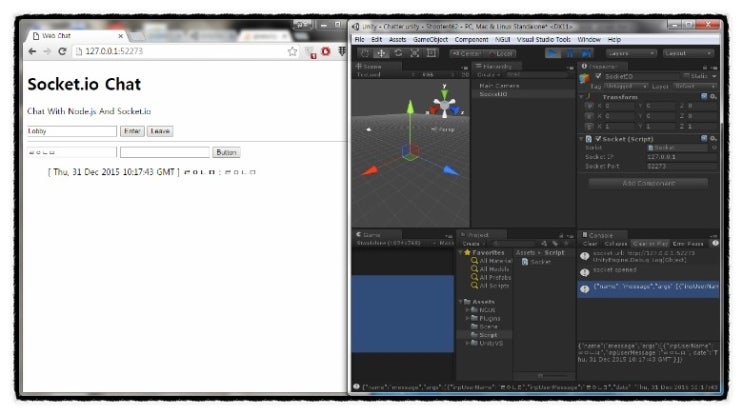Screen dimensions: 743x415
Task: Click the SocketIO GameObject cube icon
Action: [x=585, y=78]
